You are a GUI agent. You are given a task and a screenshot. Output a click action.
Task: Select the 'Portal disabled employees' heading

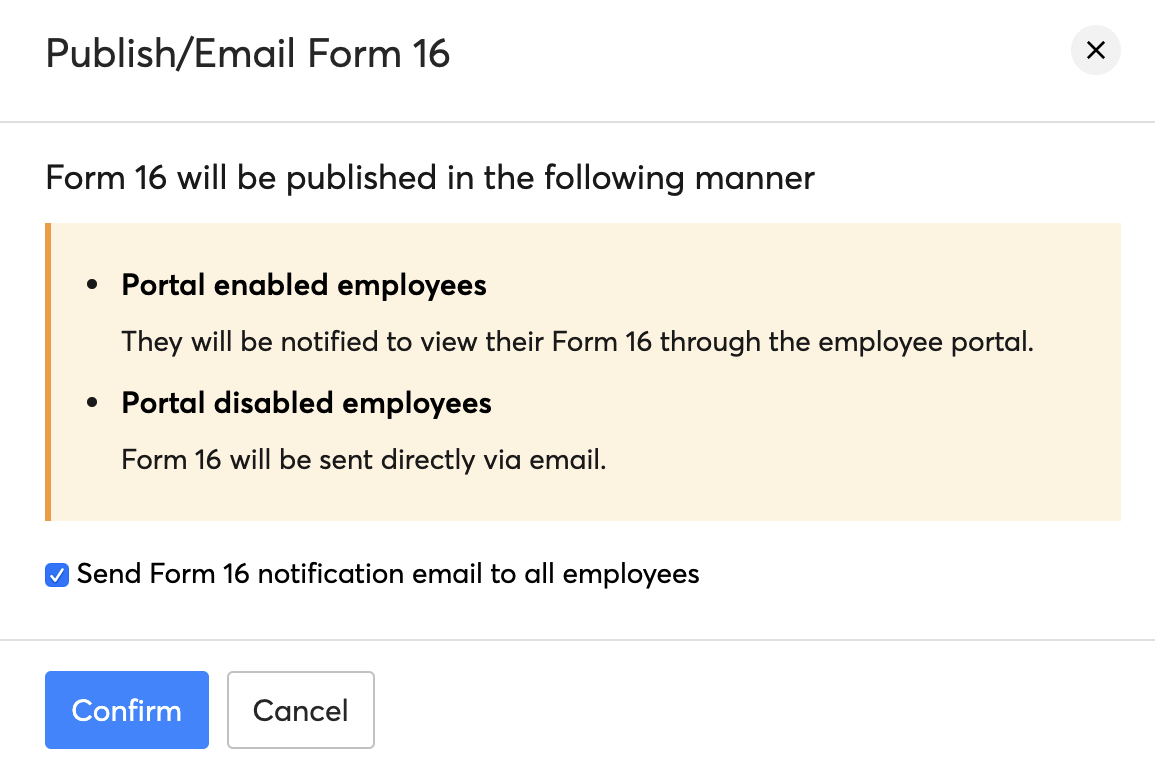(306, 403)
